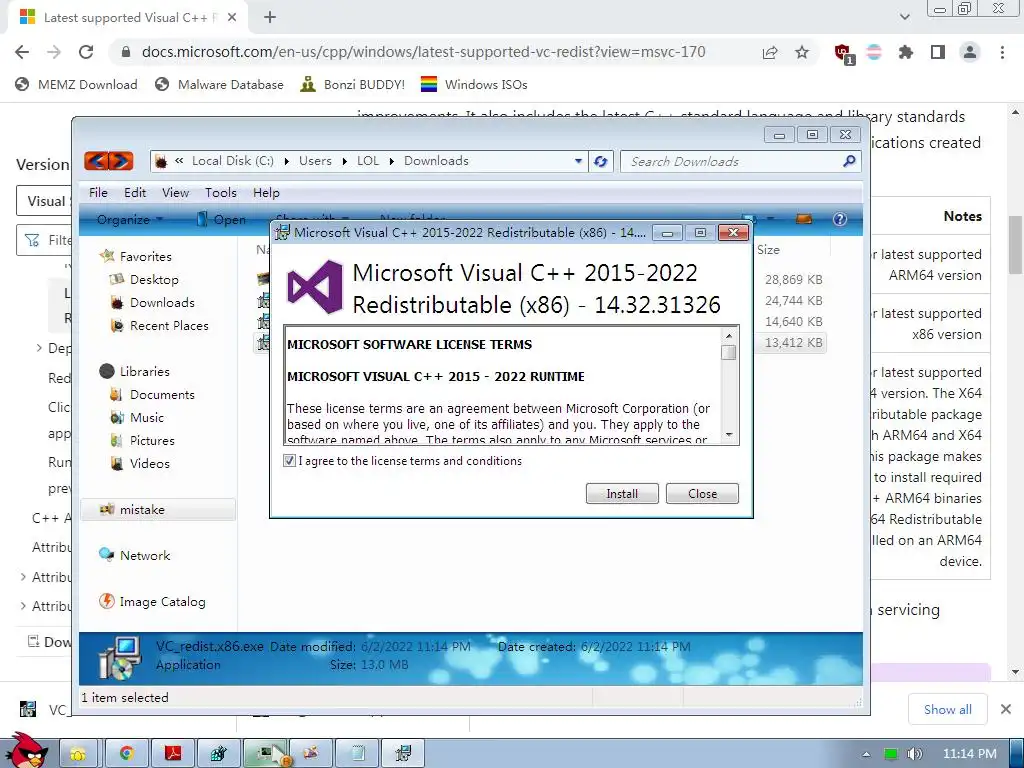Open the view options dropdown arrow
Image resolution: width=1024 pixels, height=768 pixels.
[x=770, y=219]
